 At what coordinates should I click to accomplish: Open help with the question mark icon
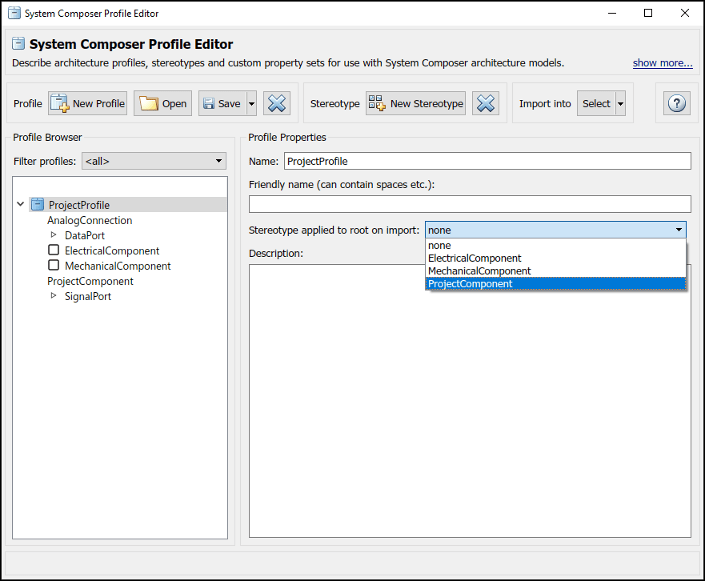click(677, 103)
